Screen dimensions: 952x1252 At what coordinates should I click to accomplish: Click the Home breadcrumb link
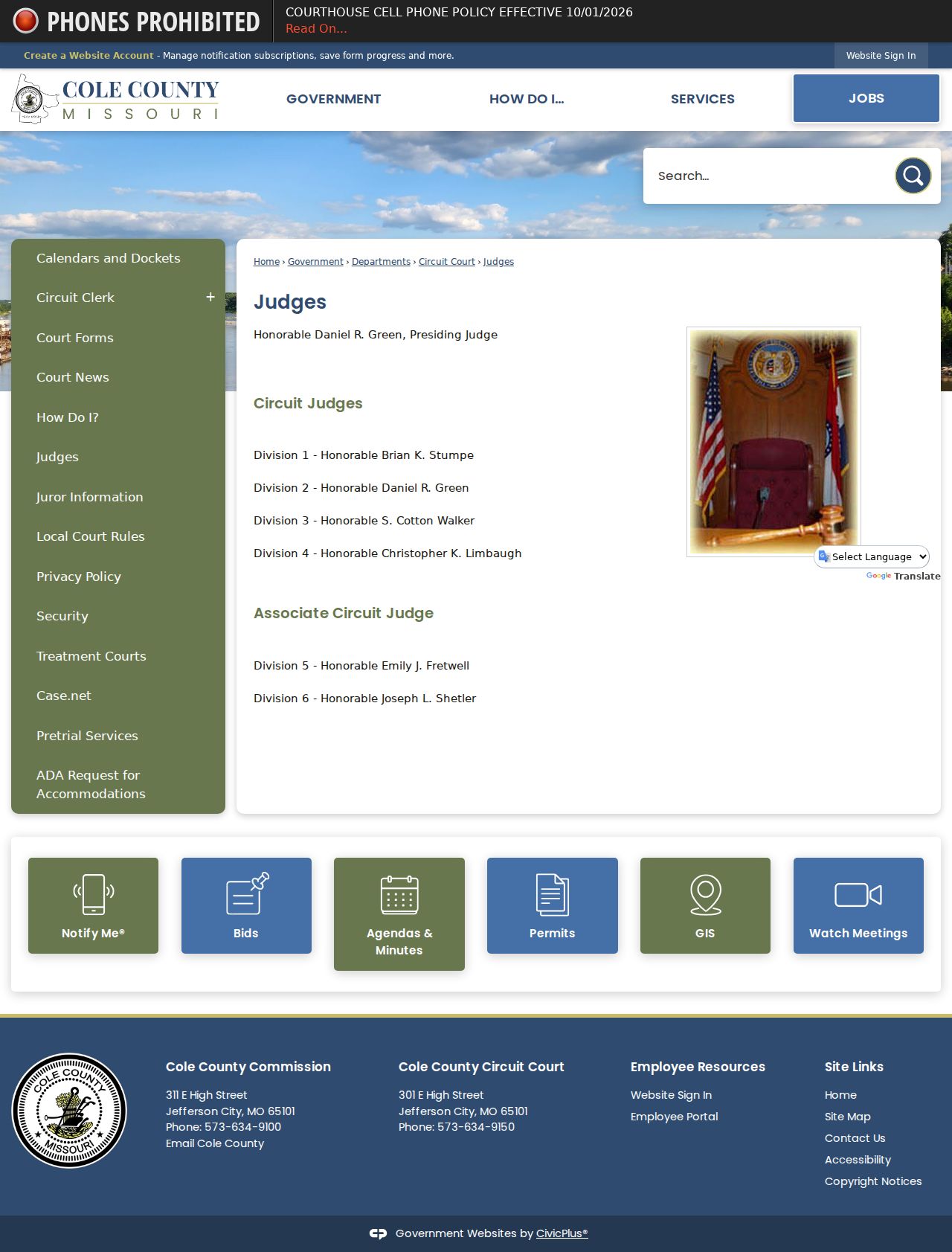pyautogui.click(x=266, y=261)
